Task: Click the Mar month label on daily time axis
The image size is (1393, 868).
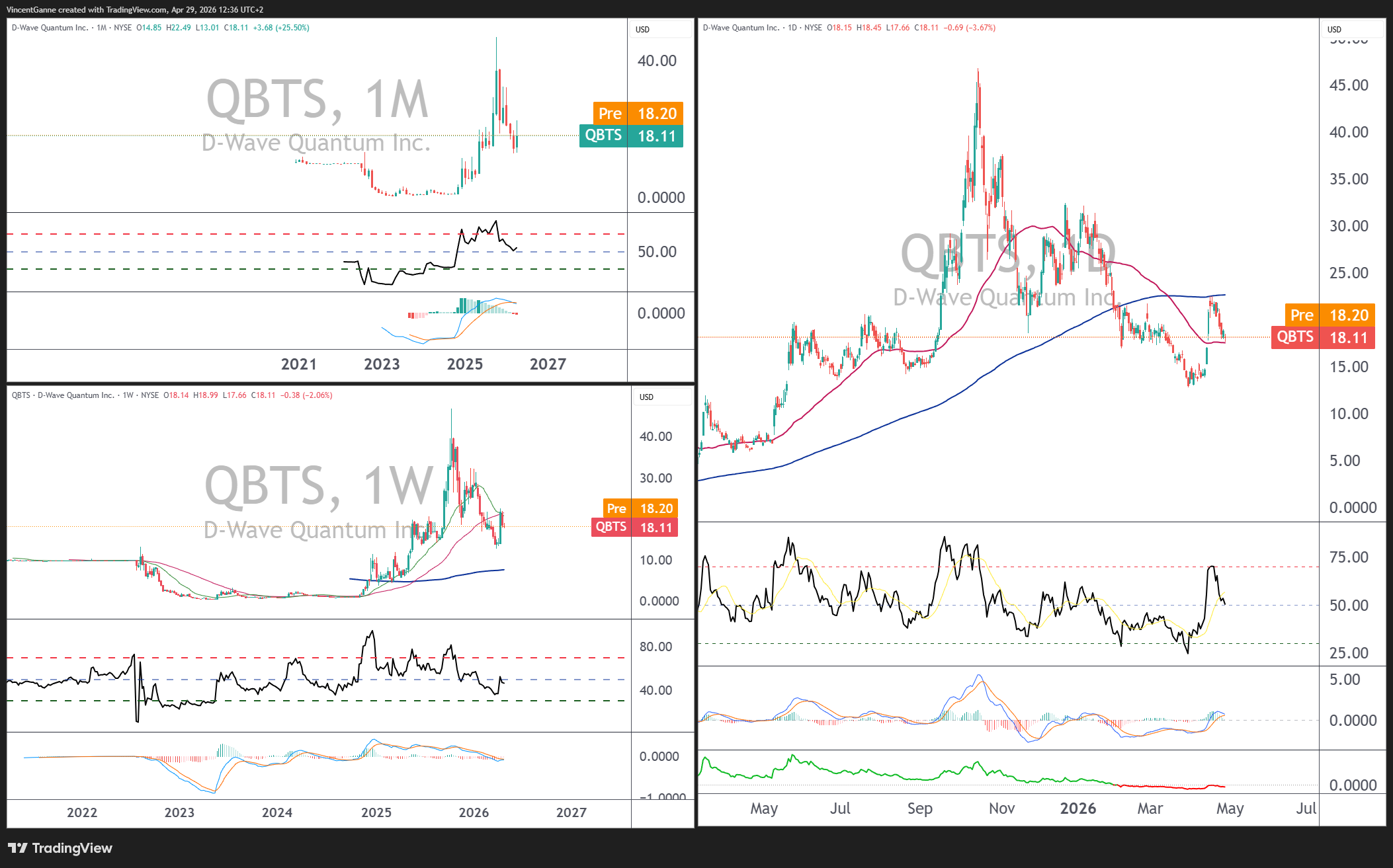Action: [1150, 809]
